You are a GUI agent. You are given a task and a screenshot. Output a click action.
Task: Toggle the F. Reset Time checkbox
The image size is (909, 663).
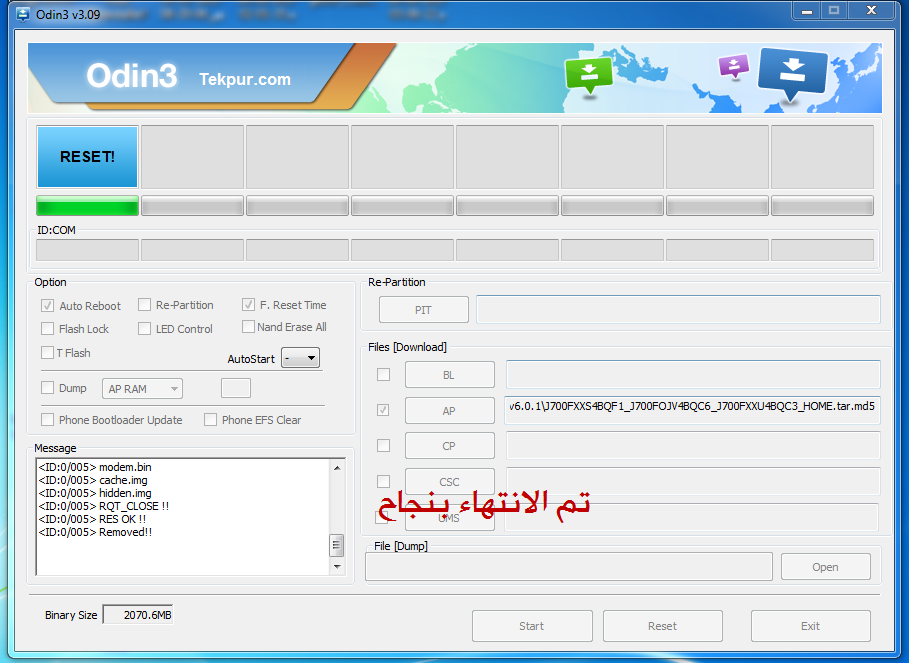tap(248, 304)
